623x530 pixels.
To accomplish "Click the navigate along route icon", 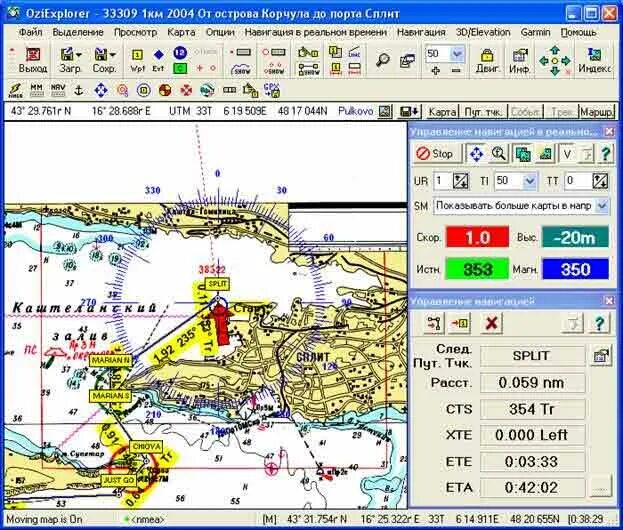I will point(434,323).
